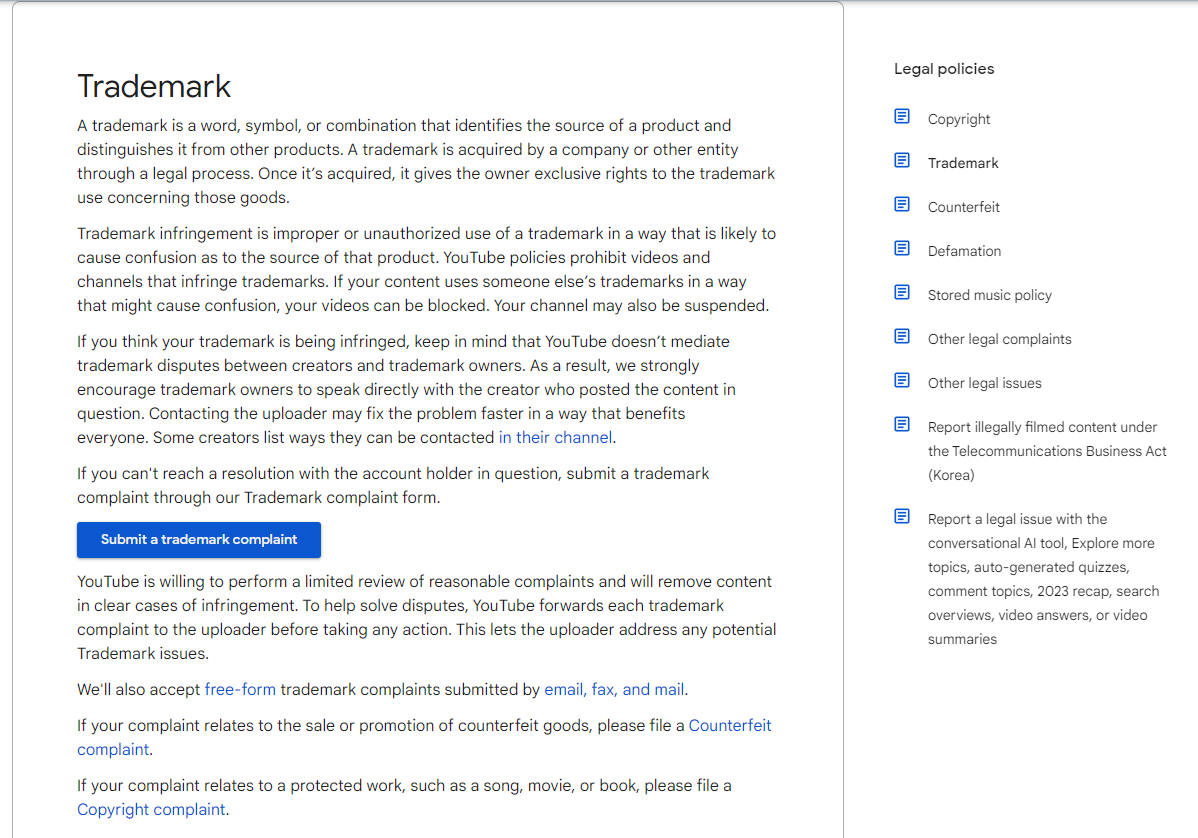
Task: Click the document icon beside conversational AI tool report
Action: [902, 516]
